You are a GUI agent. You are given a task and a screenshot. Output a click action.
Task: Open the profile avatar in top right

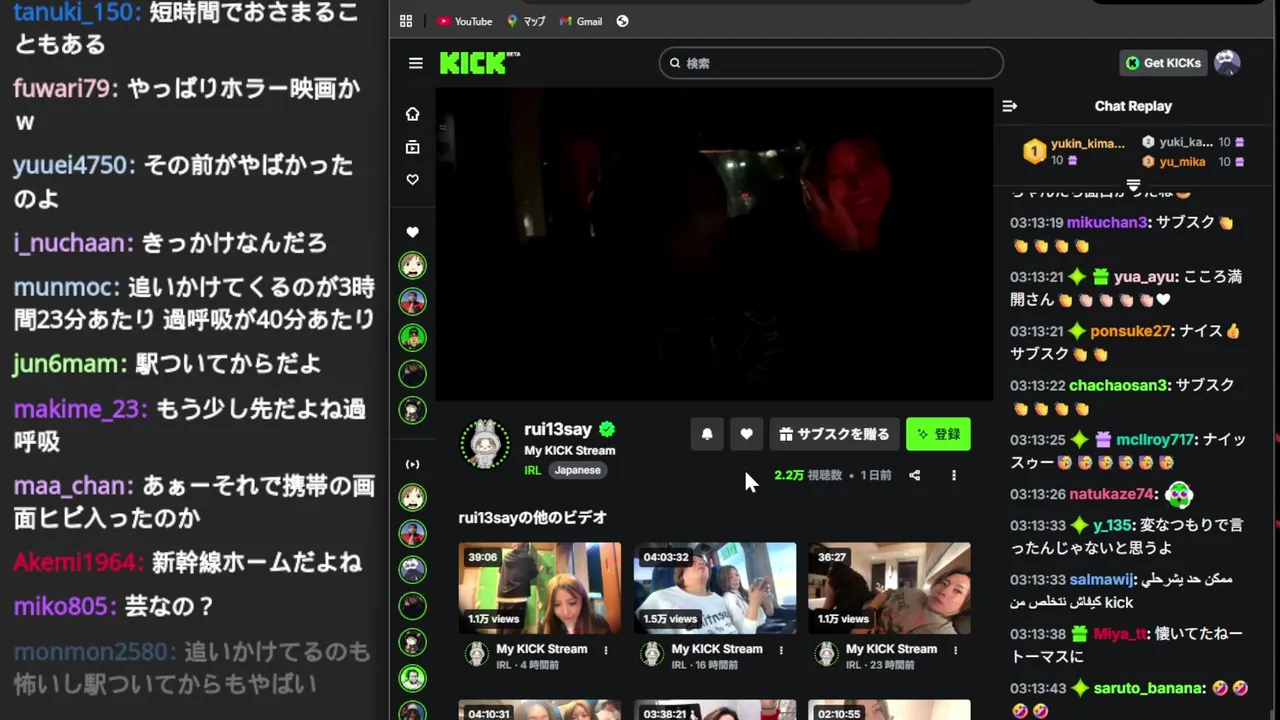1227,63
